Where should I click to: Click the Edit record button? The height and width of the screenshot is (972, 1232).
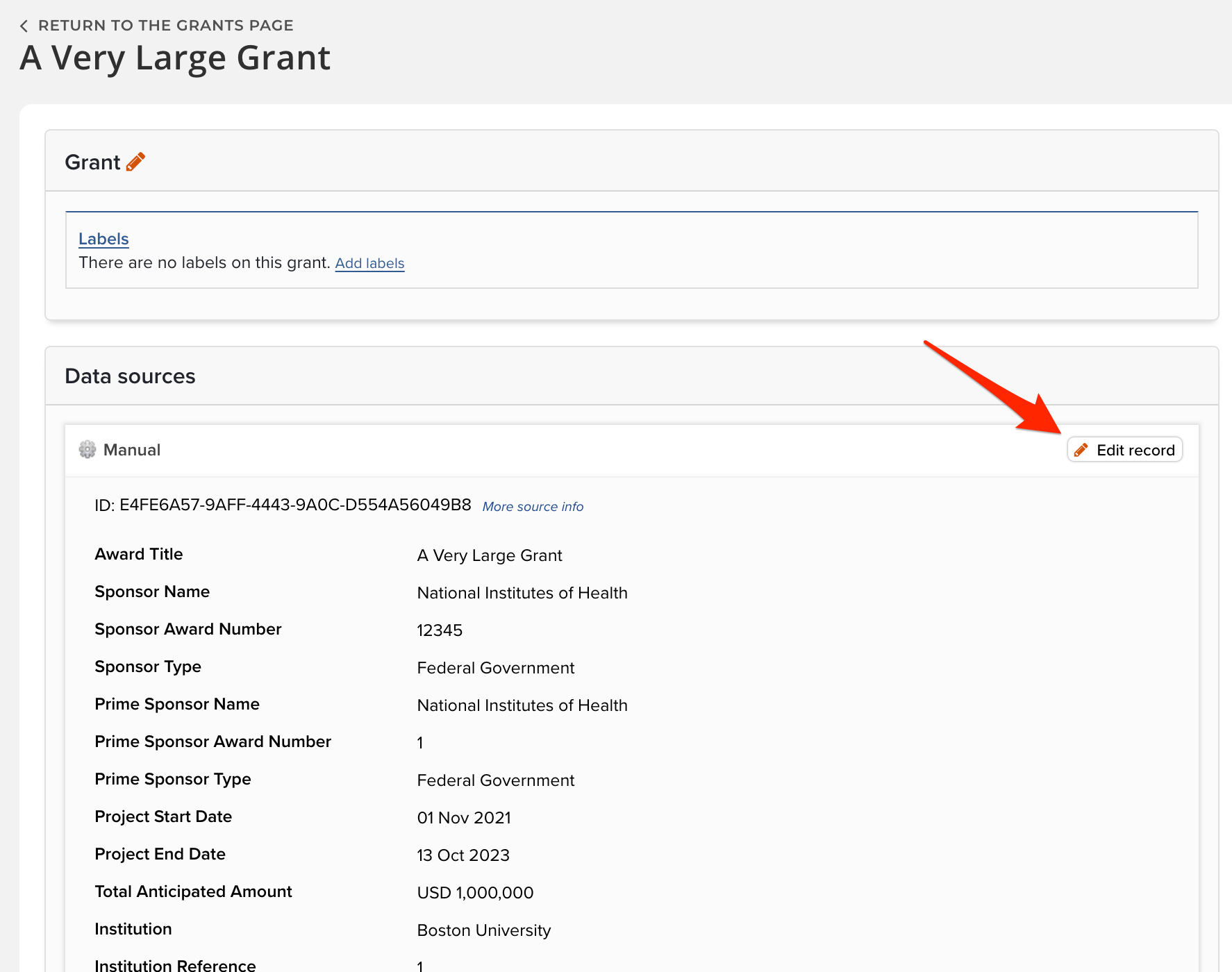tap(1125, 450)
